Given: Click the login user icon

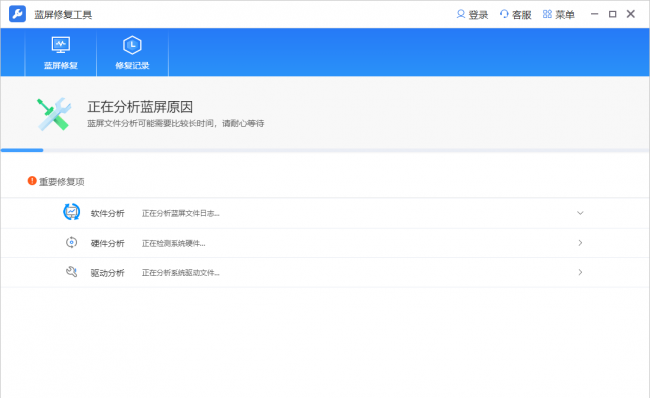Looking at the screenshot, I should click(461, 14).
